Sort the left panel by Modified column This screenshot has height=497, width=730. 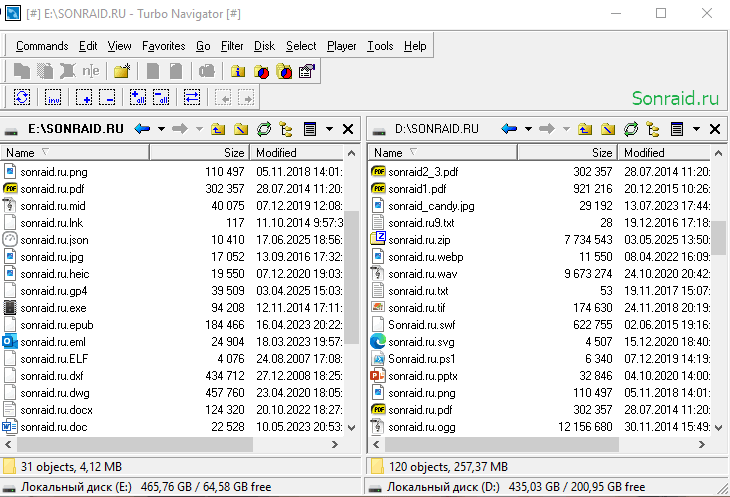pyautogui.click(x=297, y=153)
